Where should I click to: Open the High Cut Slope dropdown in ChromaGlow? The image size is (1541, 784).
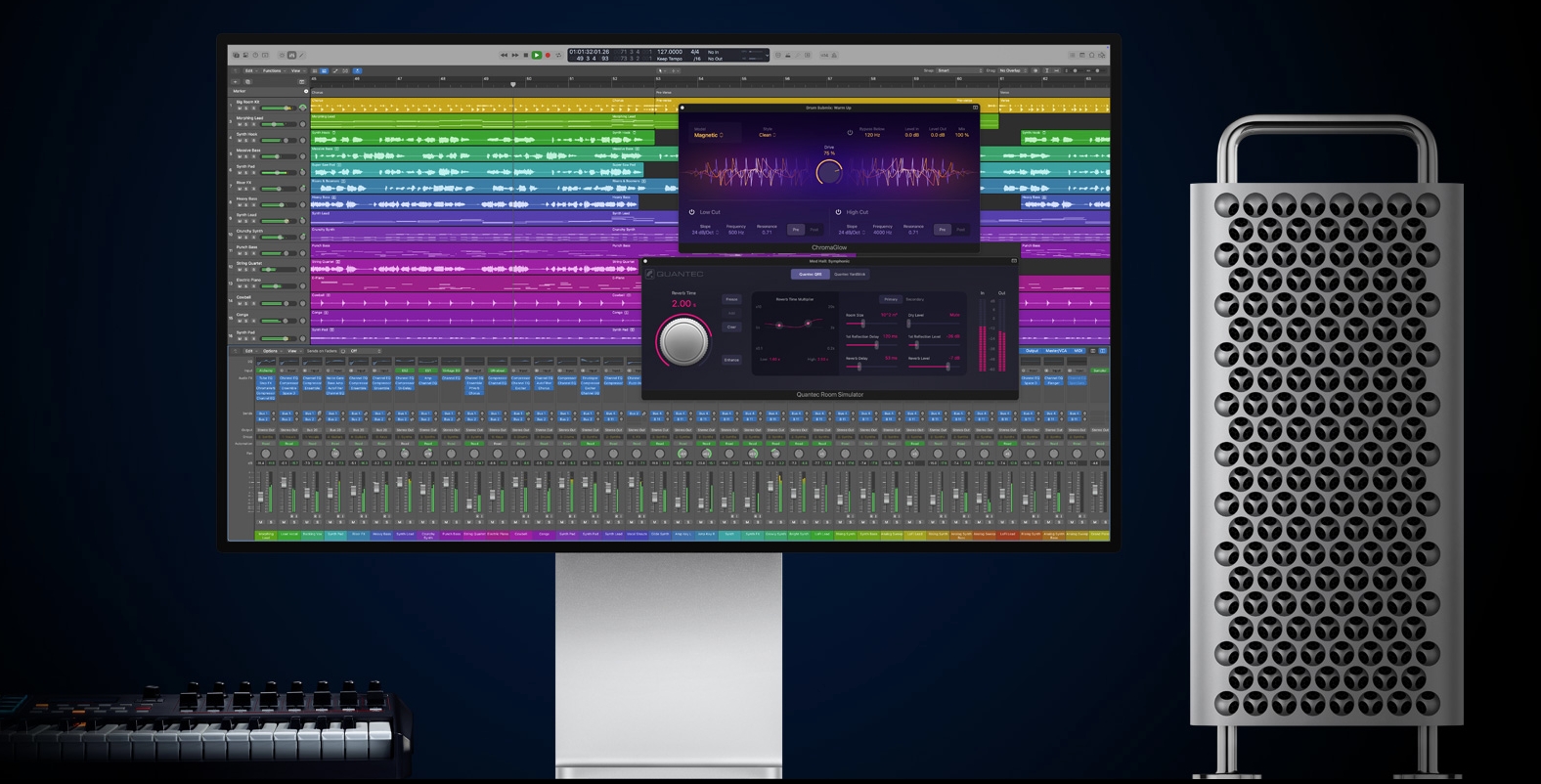pyautogui.click(x=852, y=233)
